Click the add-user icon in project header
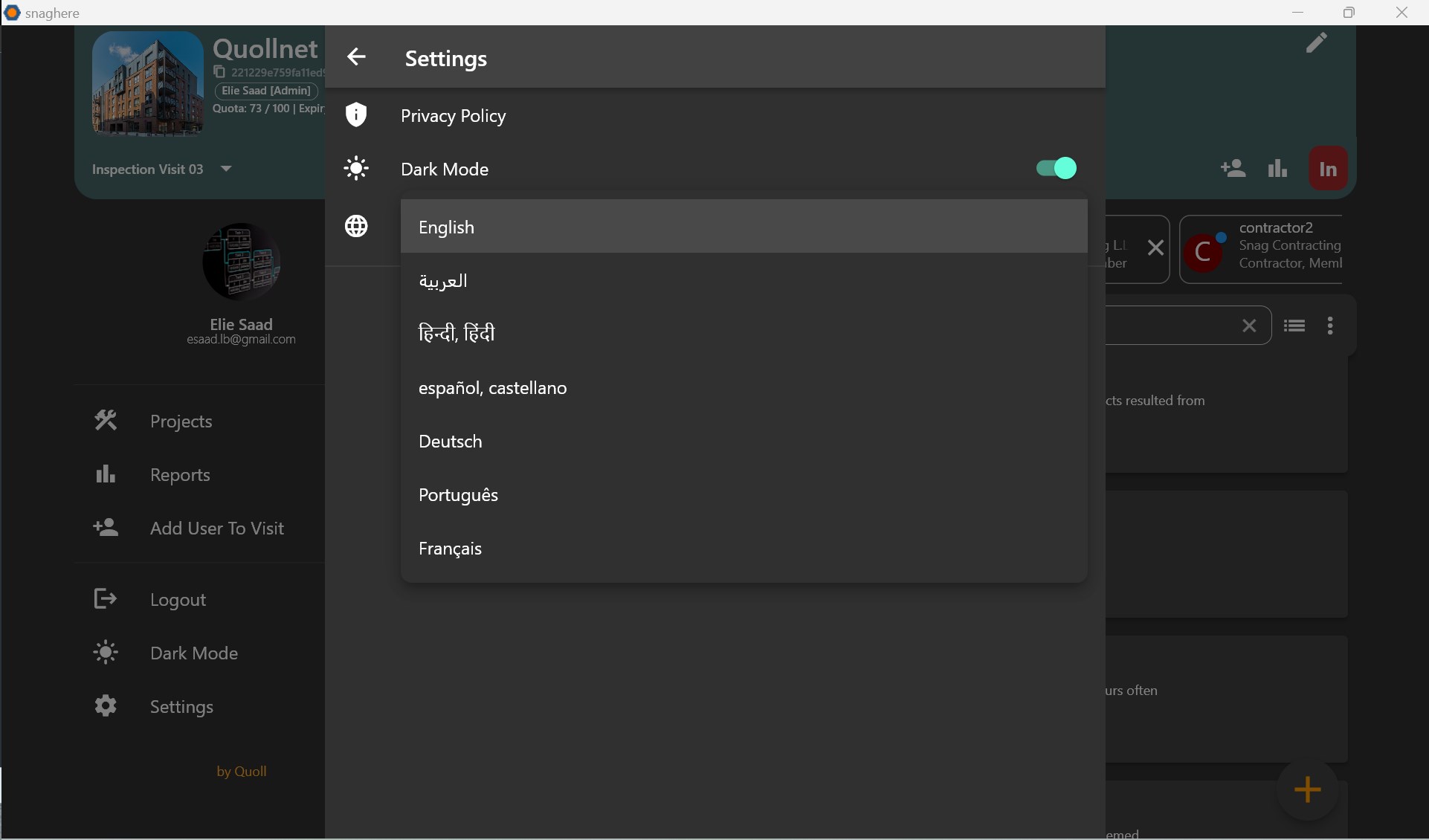 tap(1233, 169)
